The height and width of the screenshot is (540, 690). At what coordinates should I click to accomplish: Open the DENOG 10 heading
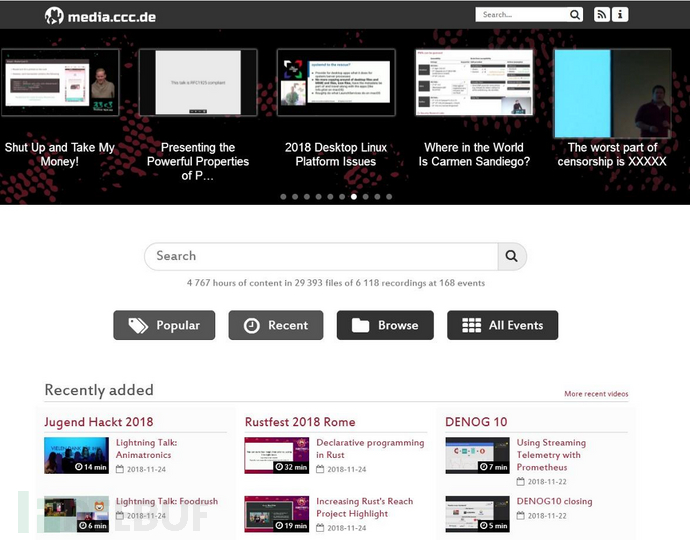coord(476,422)
